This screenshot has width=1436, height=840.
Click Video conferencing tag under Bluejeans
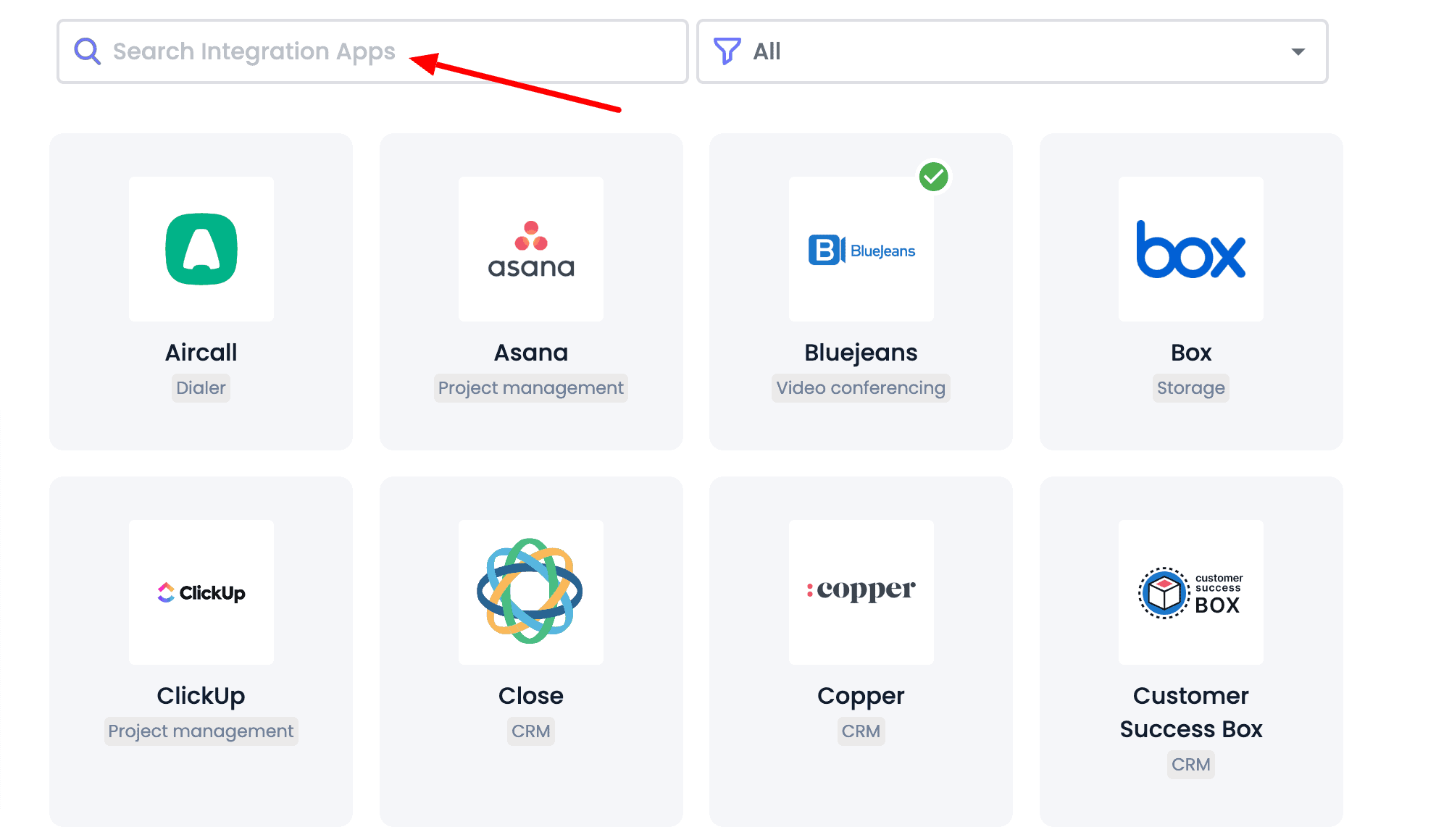pyautogui.click(x=861, y=388)
